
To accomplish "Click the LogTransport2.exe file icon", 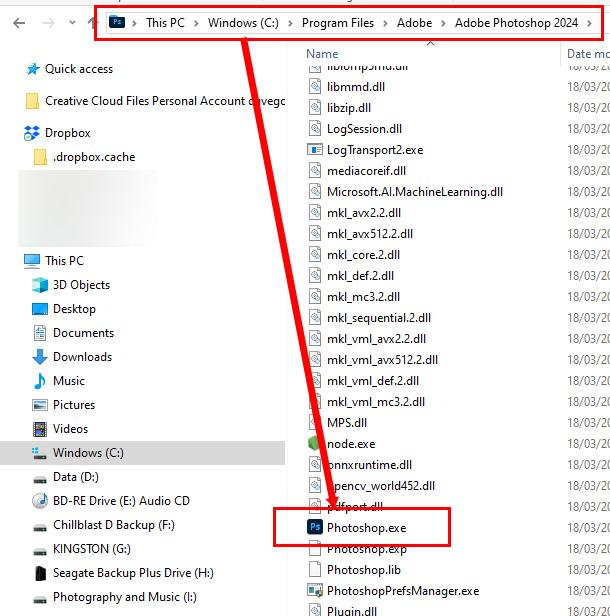I will point(314,149).
